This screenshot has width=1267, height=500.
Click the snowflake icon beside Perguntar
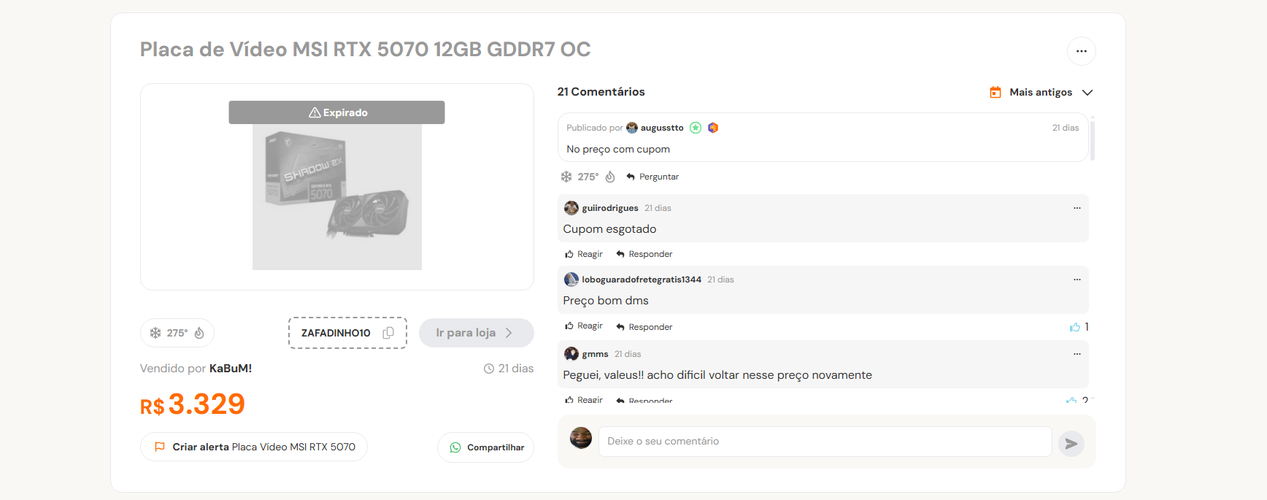point(566,177)
